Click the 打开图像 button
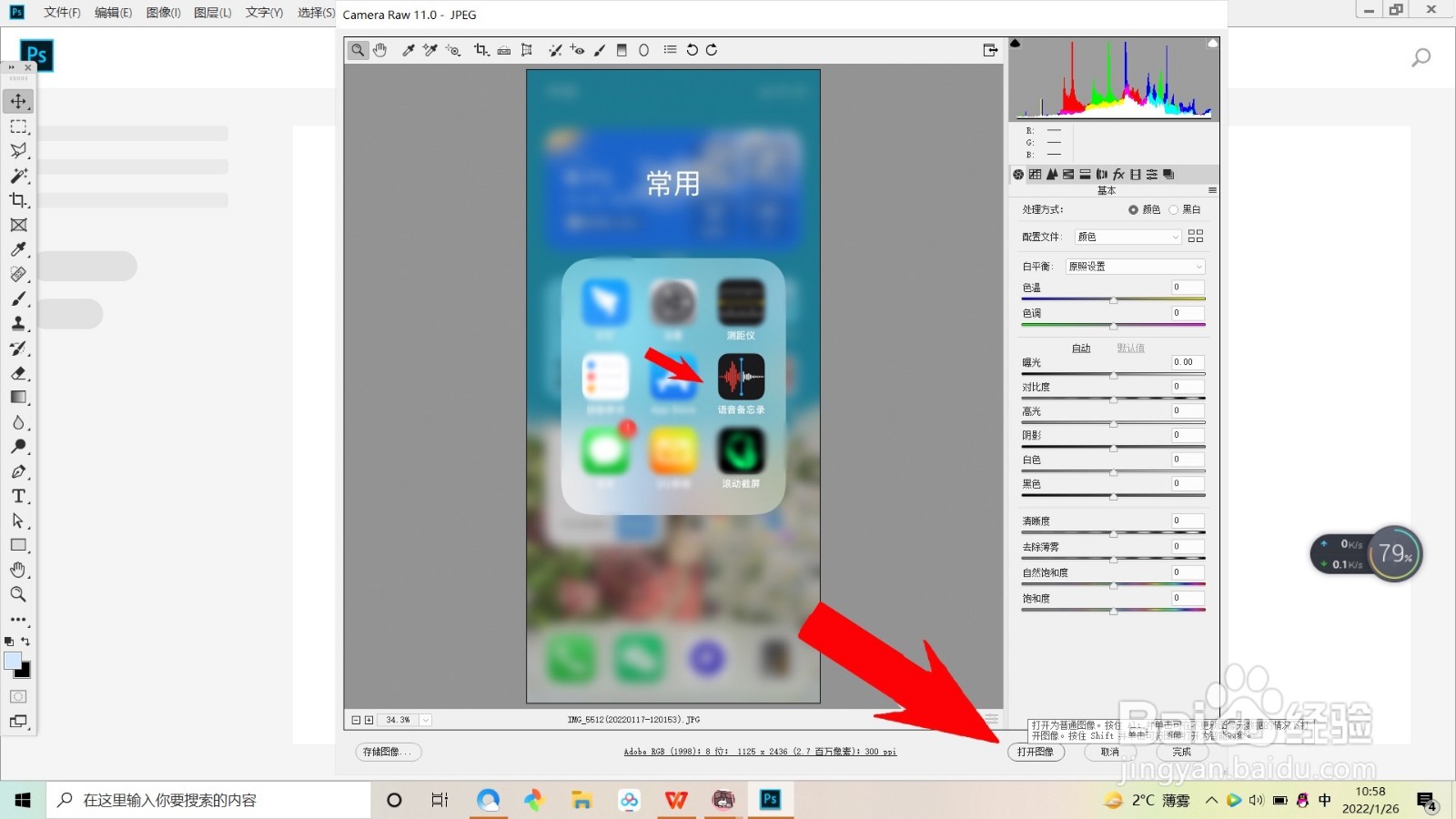 (x=1036, y=752)
